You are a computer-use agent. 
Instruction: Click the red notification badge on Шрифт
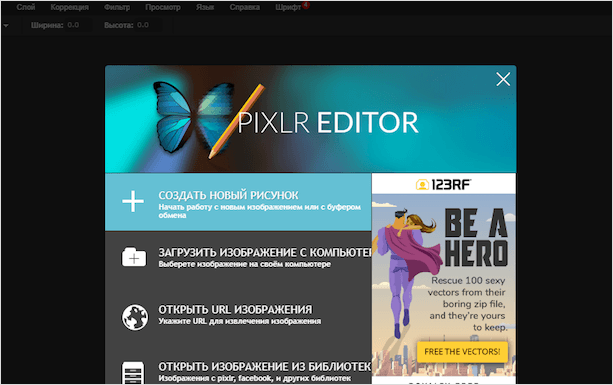(x=306, y=5)
